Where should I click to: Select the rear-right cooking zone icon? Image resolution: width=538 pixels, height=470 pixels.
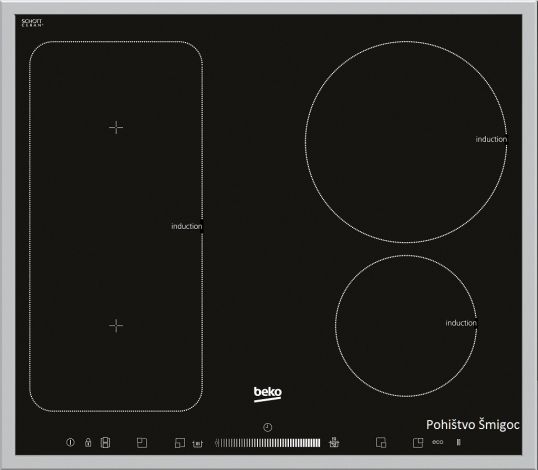[418, 443]
